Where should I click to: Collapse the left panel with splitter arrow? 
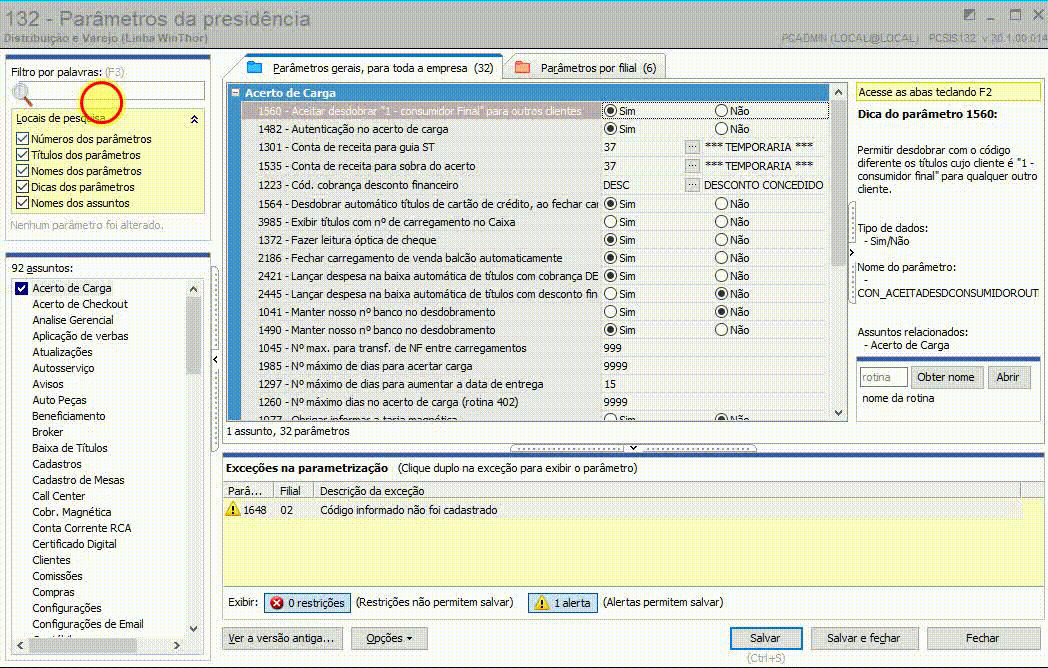coord(215,360)
